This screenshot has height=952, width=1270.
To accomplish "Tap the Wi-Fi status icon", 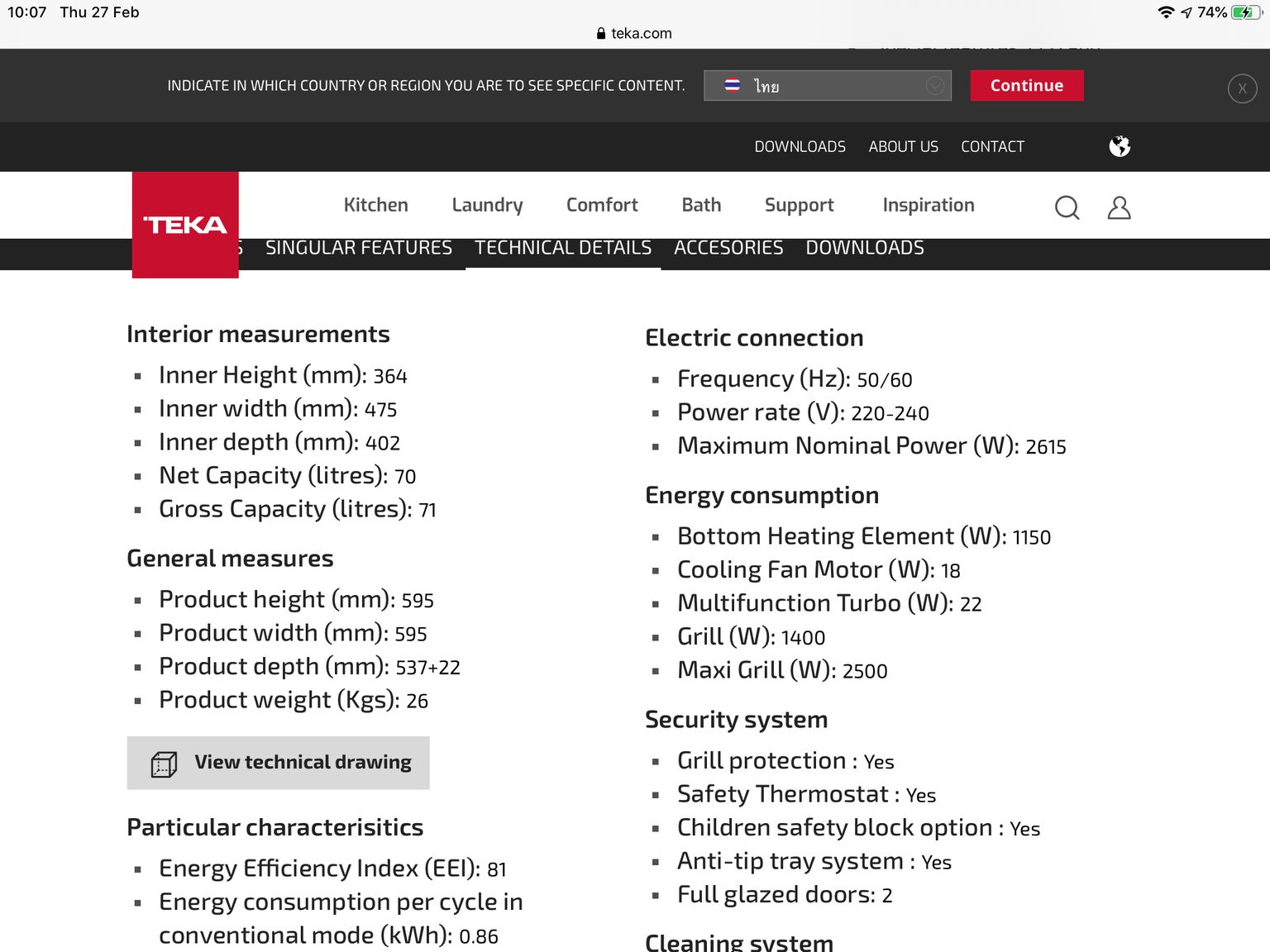I will pyautogui.click(x=1167, y=12).
